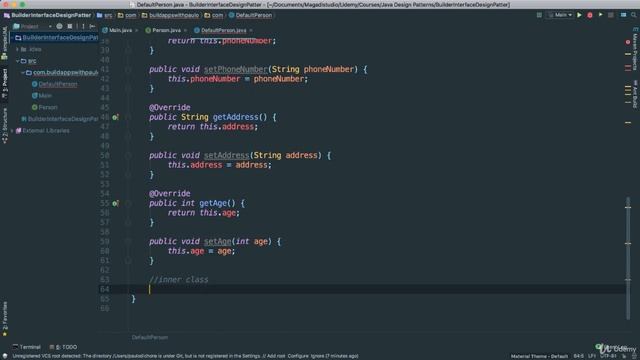Click the override gutter icon beside getAge
The width and height of the screenshot is (640, 360).
click(116, 204)
